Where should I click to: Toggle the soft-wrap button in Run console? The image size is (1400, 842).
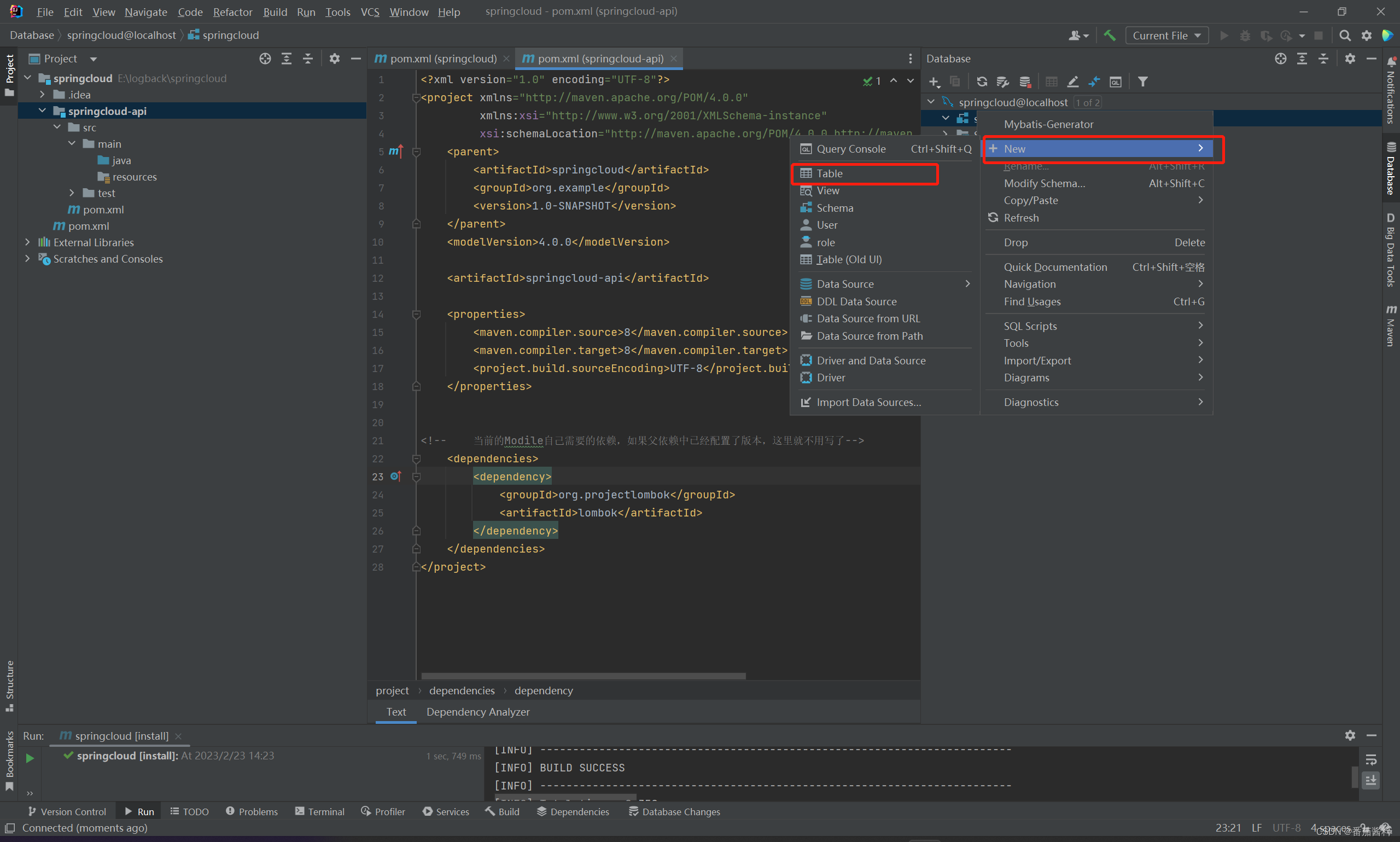(x=1370, y=760)
